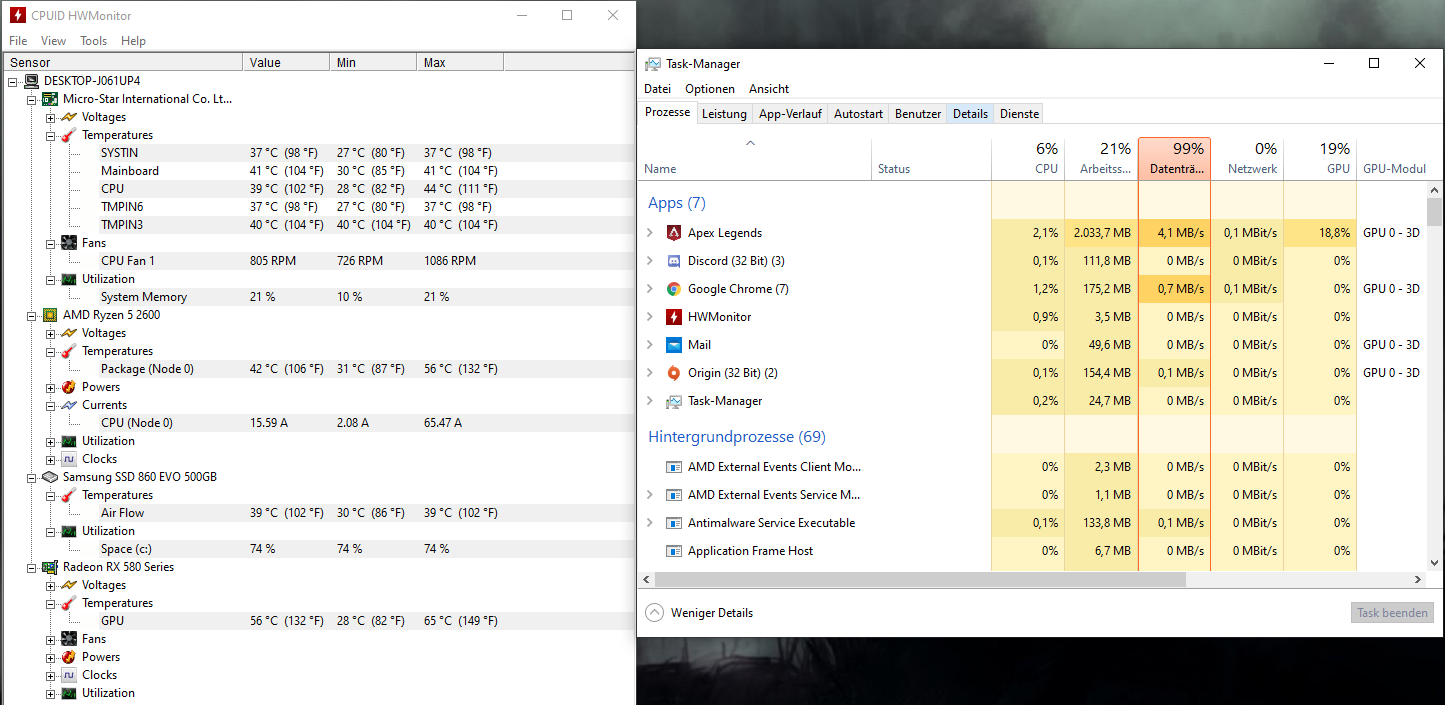Switch to the Autostart tab
Viewport: 1445px width, 705px height.
coord(858,114)
